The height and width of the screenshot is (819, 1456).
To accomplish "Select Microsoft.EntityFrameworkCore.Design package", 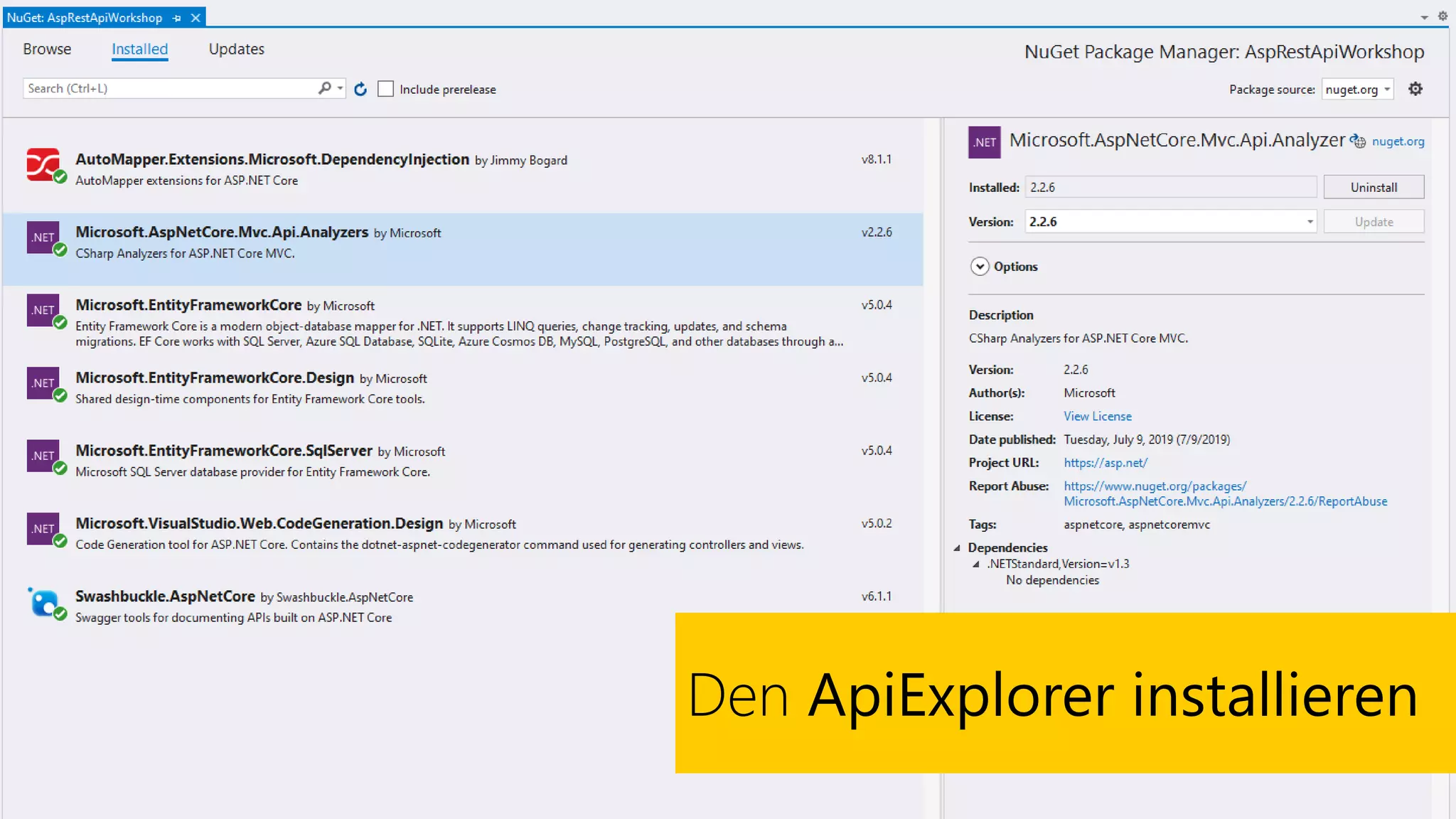I will [x=463, y=395].
